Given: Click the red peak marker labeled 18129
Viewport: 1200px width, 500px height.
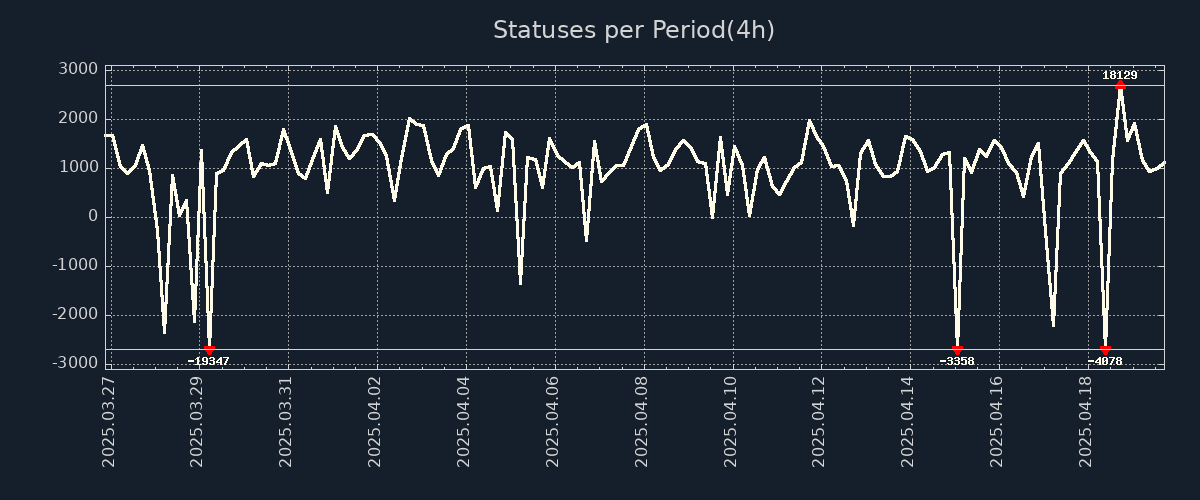Looking at the screenshot, I should point(1120,86).
